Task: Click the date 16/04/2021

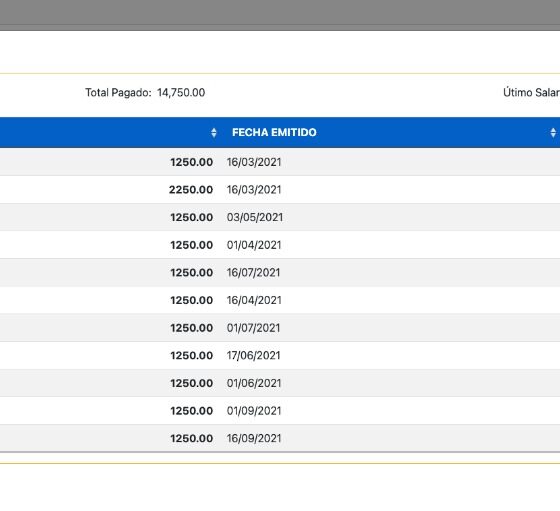Action: [254, 300]
